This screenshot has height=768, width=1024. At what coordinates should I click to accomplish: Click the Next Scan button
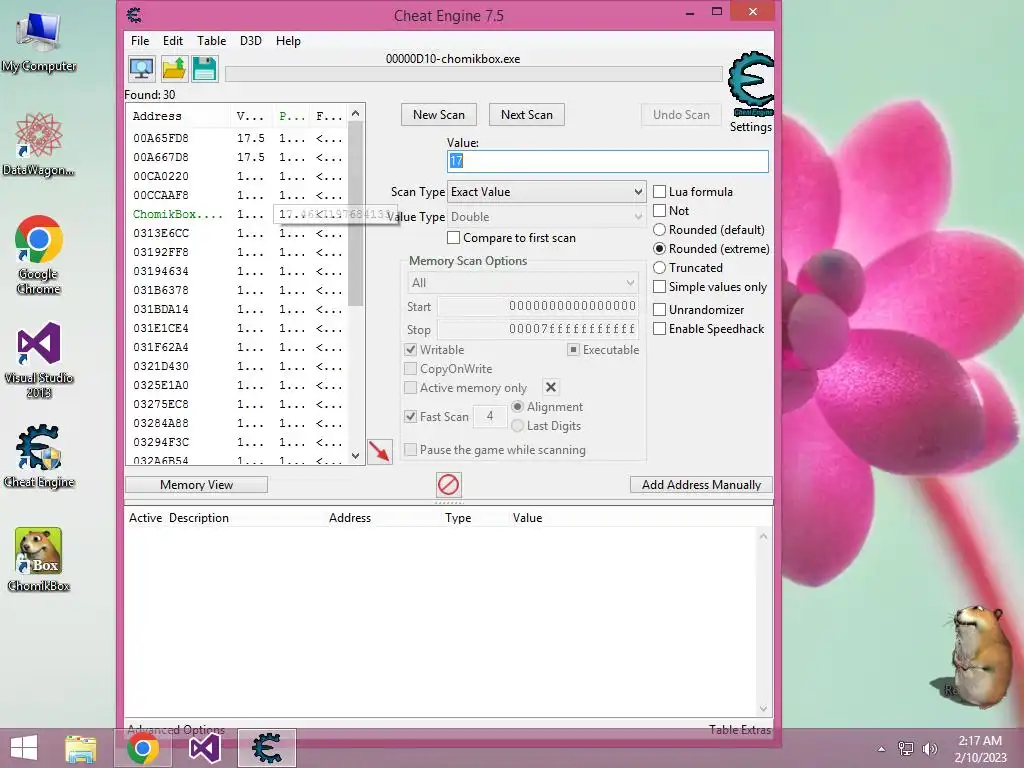pyautogui.click(x=527, y=114)
